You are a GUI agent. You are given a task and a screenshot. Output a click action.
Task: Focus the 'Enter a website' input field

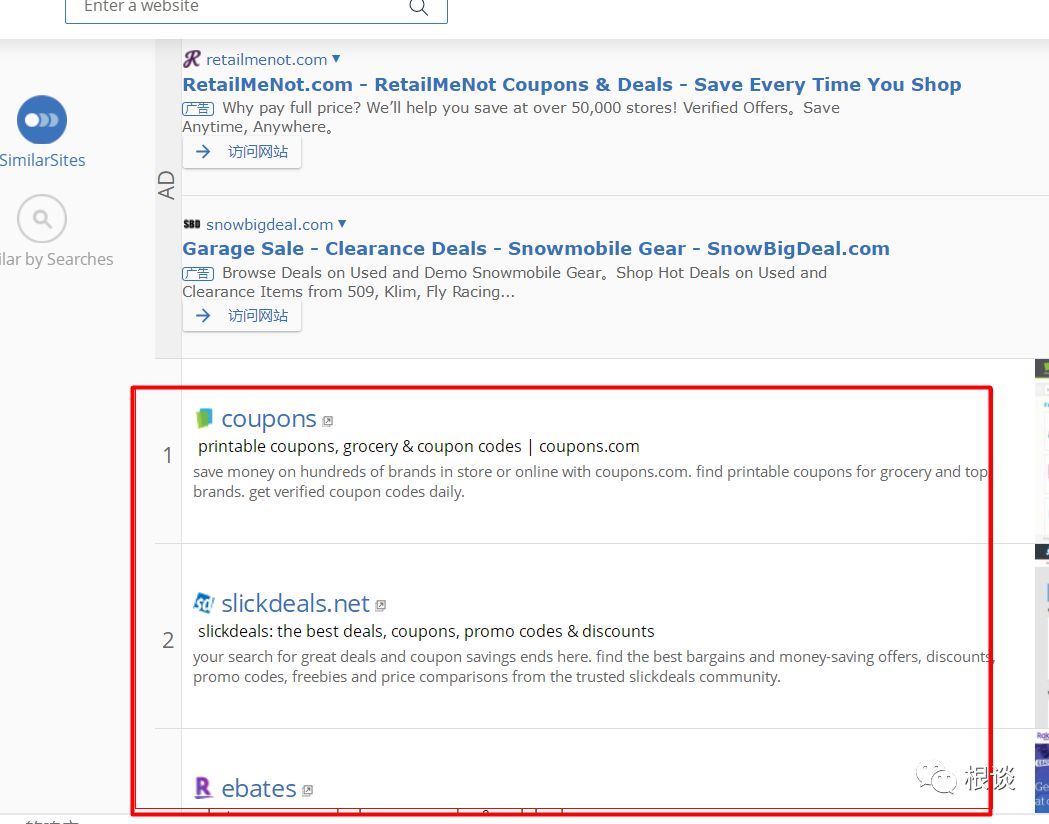[x=256, y=9]
